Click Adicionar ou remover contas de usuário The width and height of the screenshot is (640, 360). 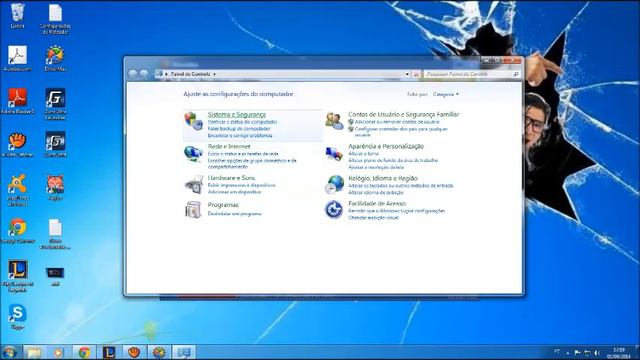click(397, 122)
